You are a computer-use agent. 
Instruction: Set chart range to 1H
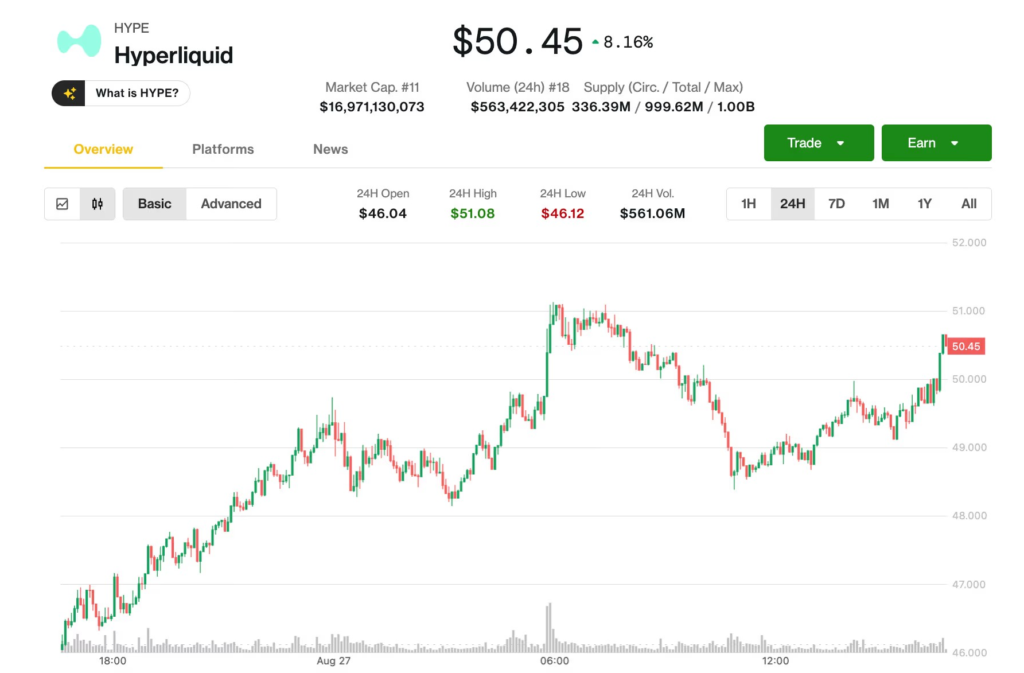[x=748, y=204]
